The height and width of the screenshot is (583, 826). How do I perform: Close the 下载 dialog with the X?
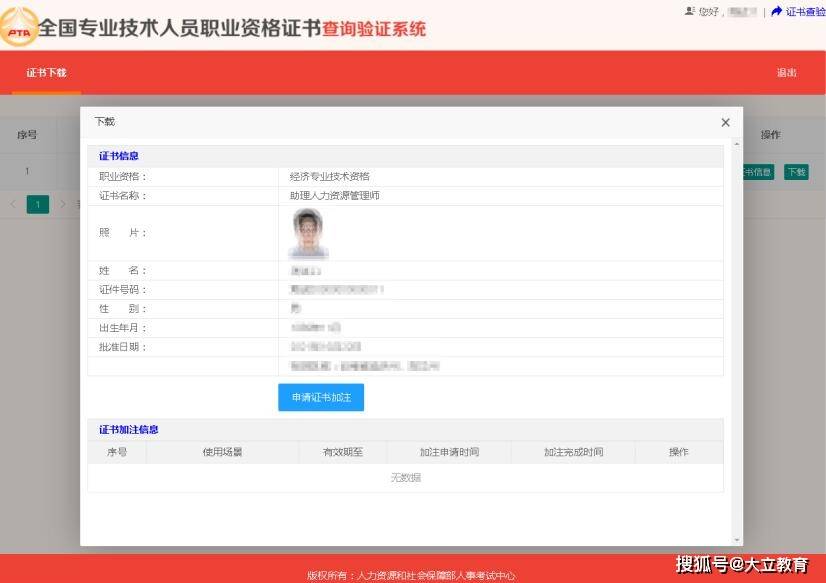tap(725, 122)
